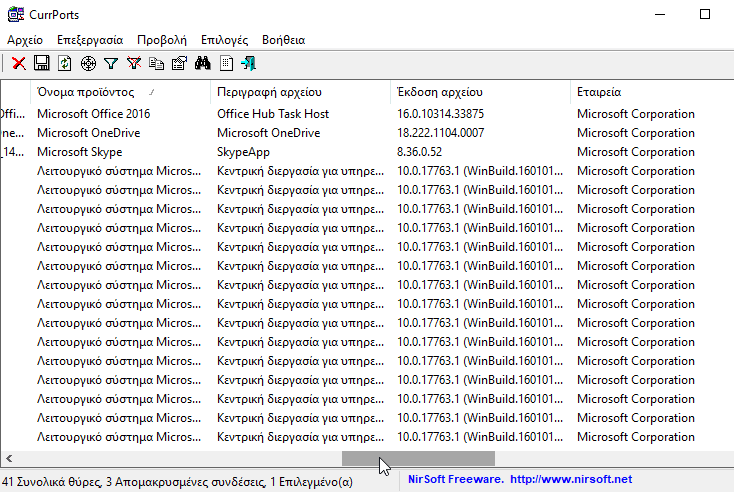Image resolution: width=734 pixels, height=492 pixels.
Task: Open the Βοήθεια menu
Action: (x=283, y=40)
